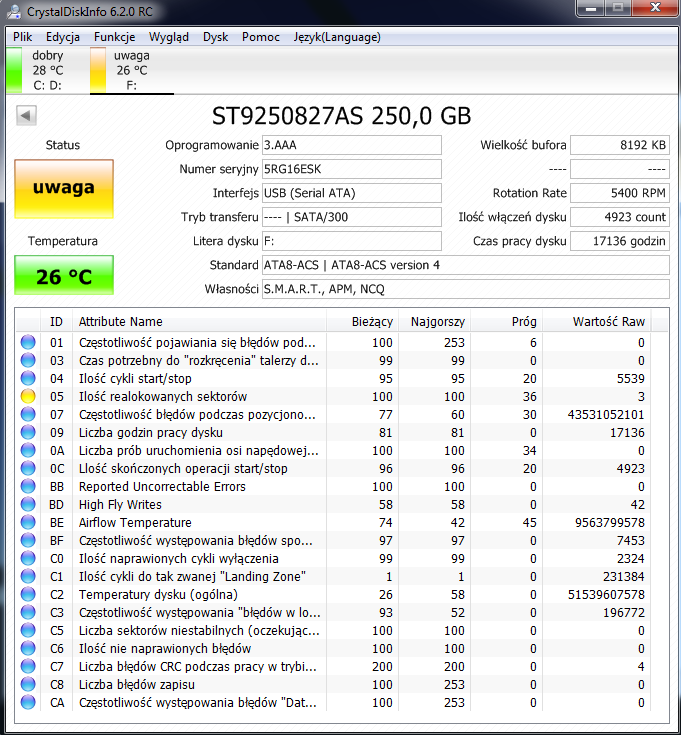Viewport: 681px width, 736px height.
Task: Click the raw value 43531052101
Action: pyautogui.click(x=606, y=414)
